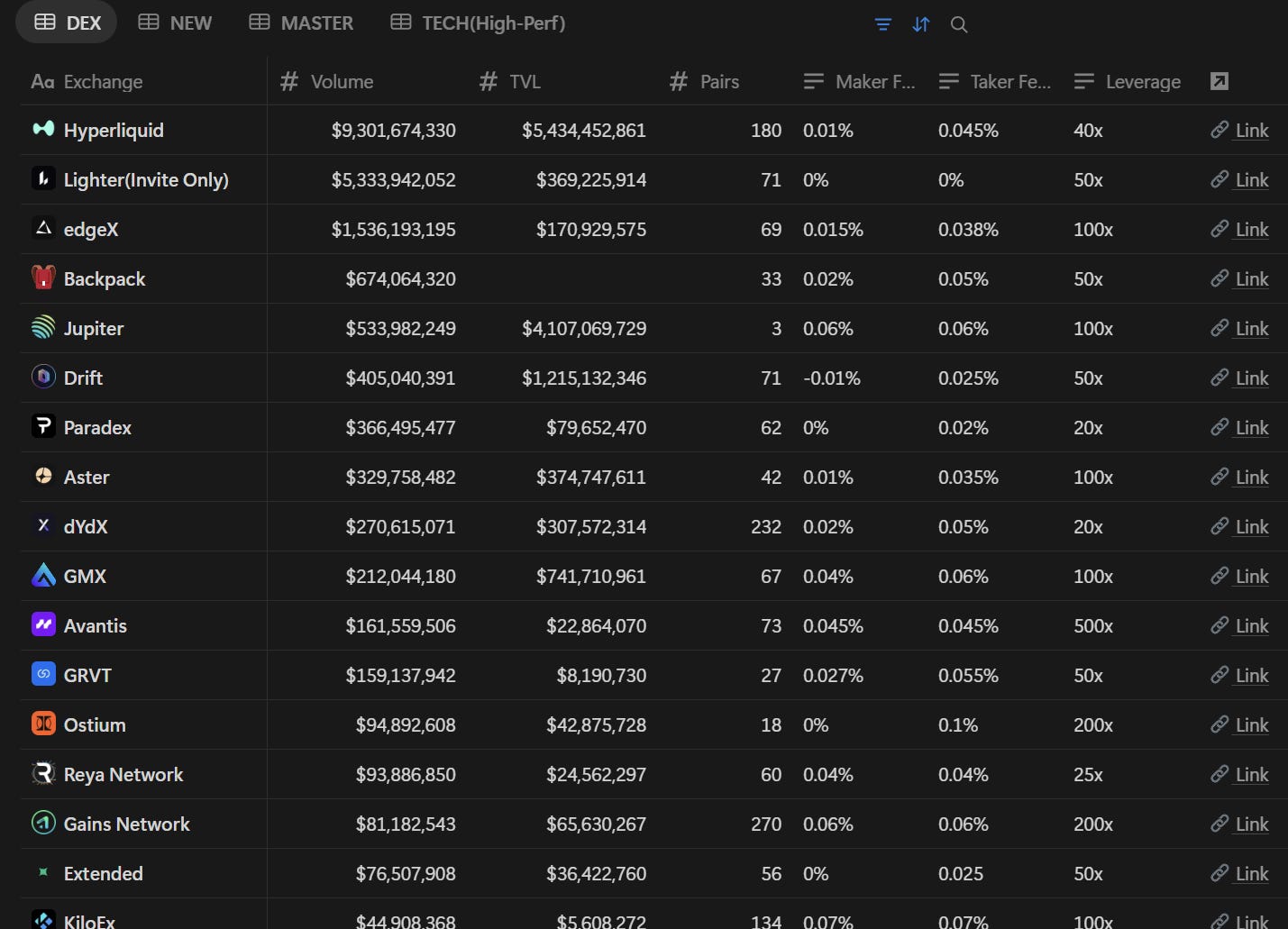Click the GRVT blue logo icon
Viewport: 1288px width, 929px height.
click(43, 674)
